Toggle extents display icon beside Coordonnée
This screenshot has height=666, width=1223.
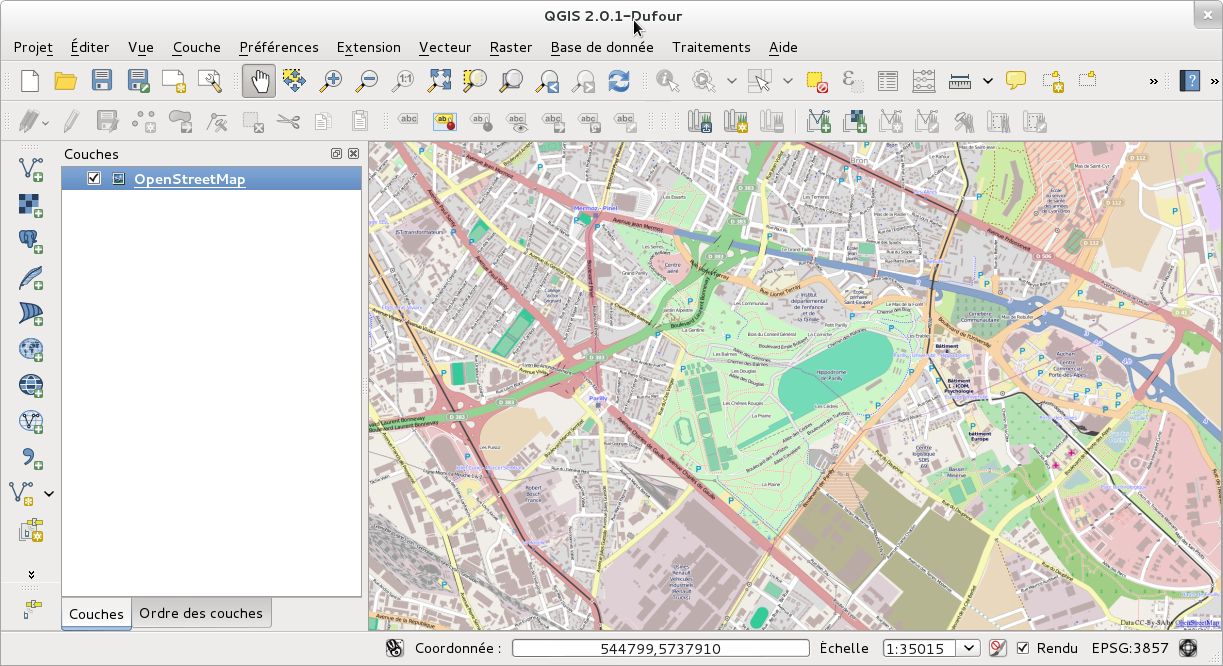pos(395,648)
